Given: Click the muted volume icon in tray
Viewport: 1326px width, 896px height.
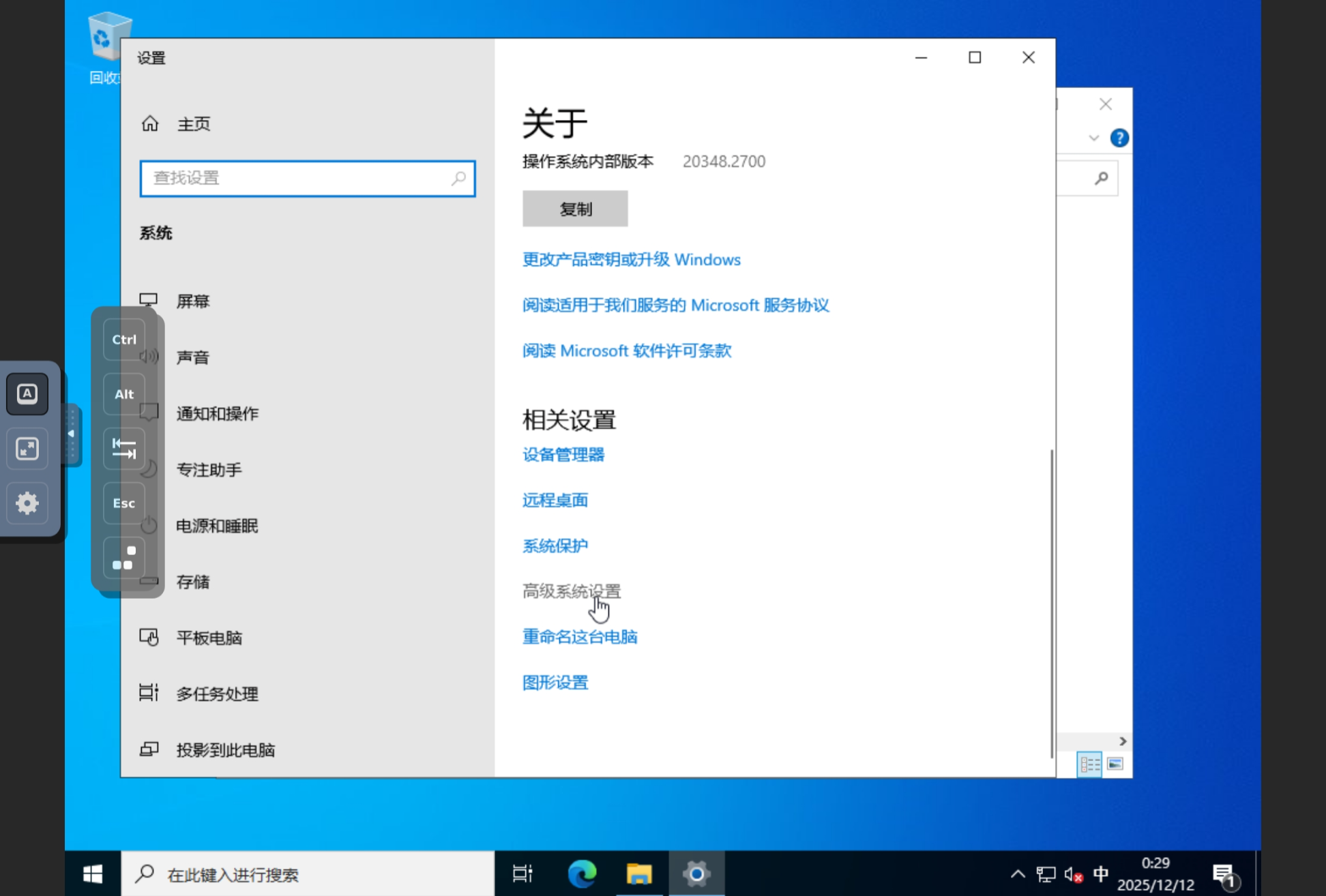Looking at the screenshot, I should coord(1073,874).
